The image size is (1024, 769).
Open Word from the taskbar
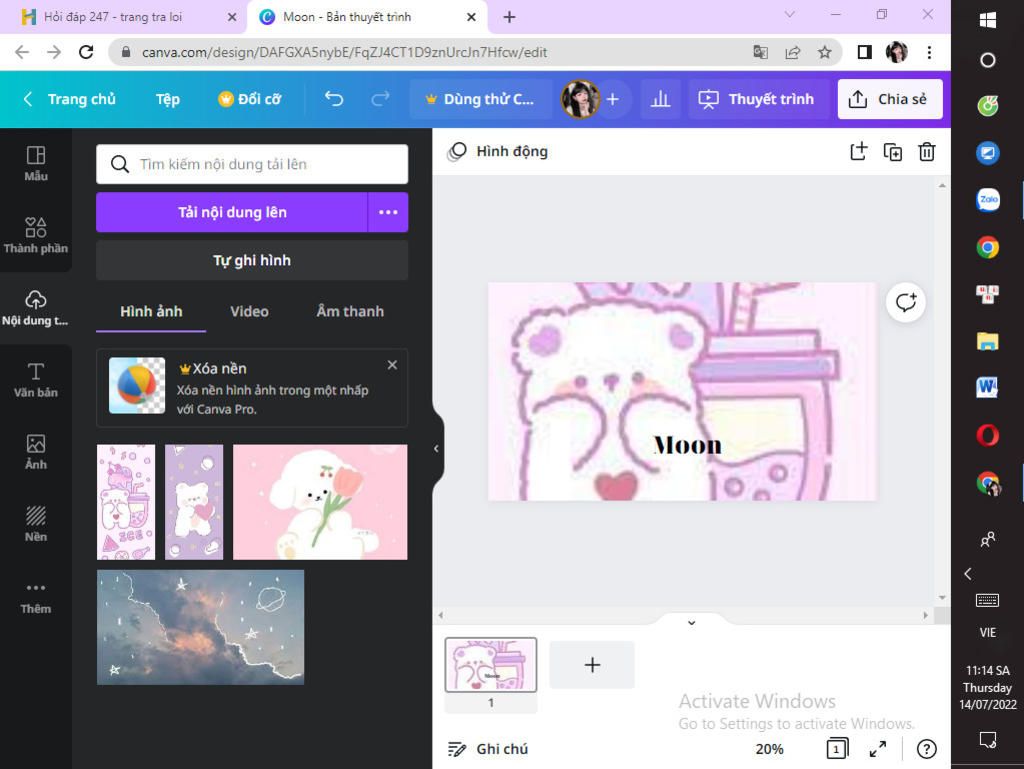click(x=987, y=388)
